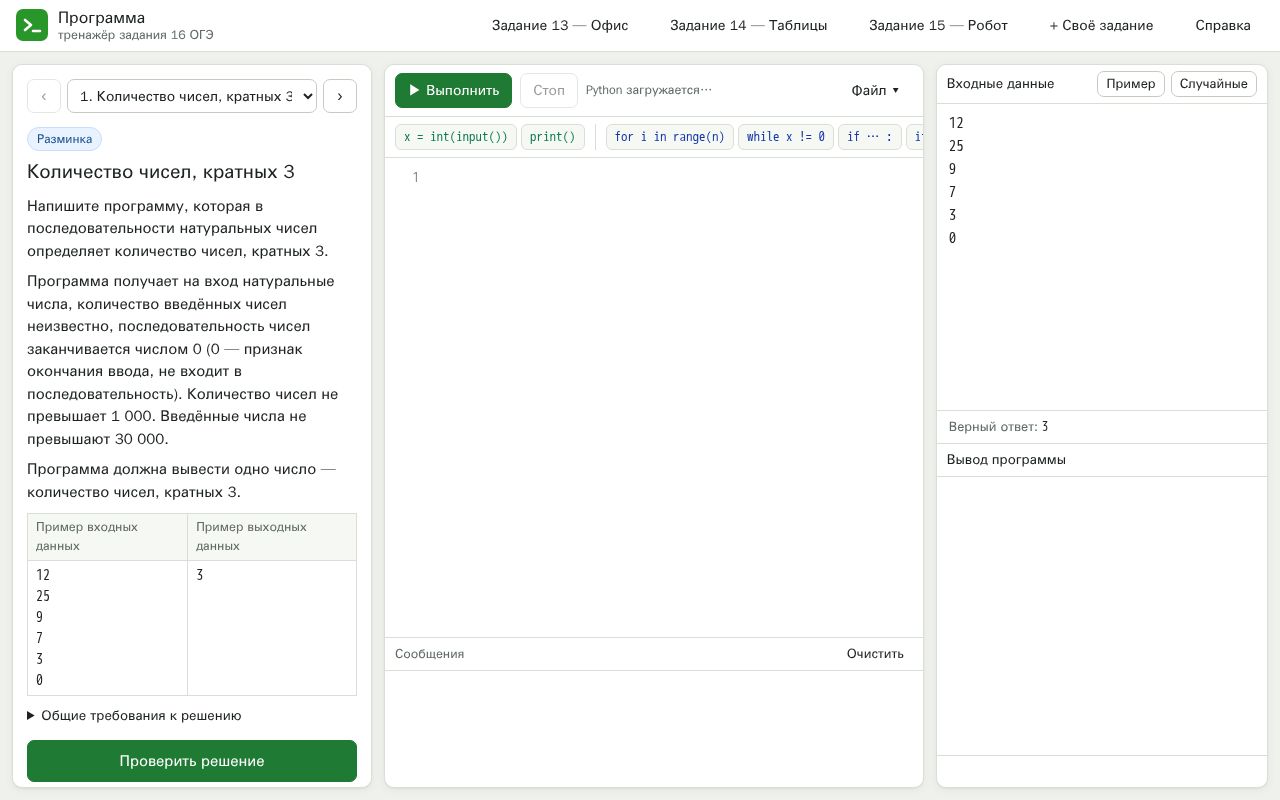Open Задание 14 — Таблицы
Image resolution: width=1280 pixels, height=800 pixels.
(x=749, y=25)
